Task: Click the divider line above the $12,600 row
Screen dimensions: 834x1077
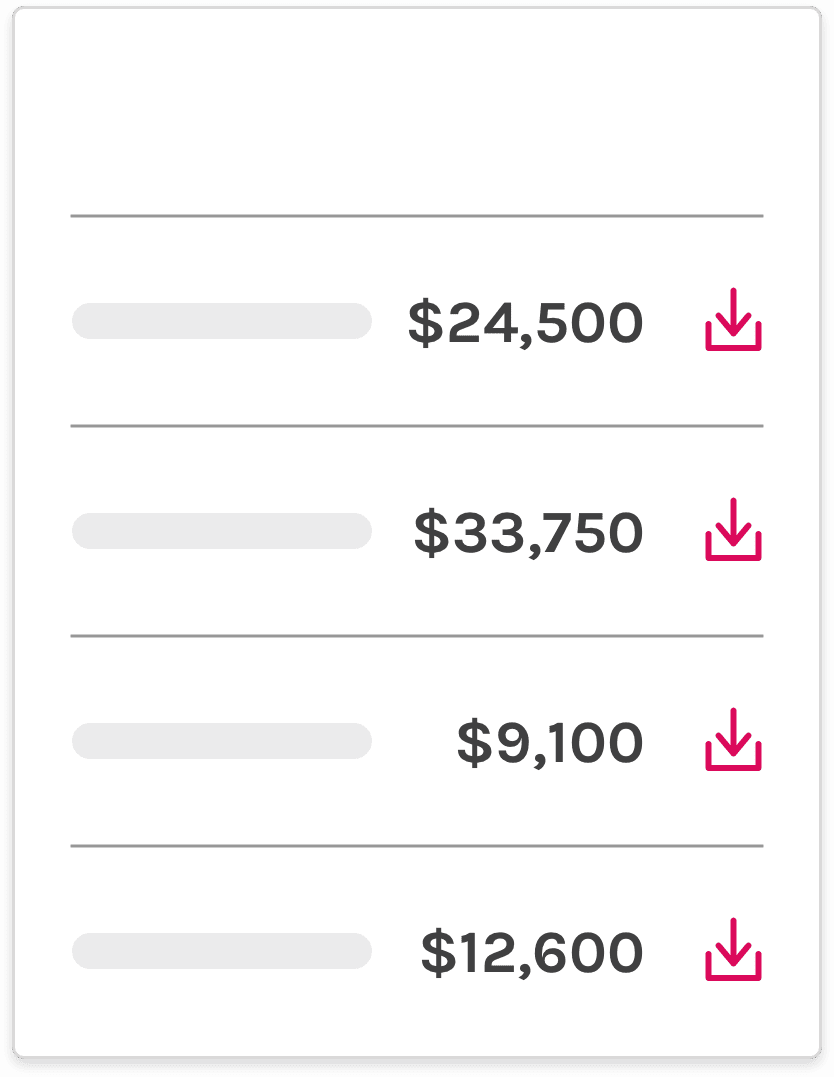Action: click(417, 847)
